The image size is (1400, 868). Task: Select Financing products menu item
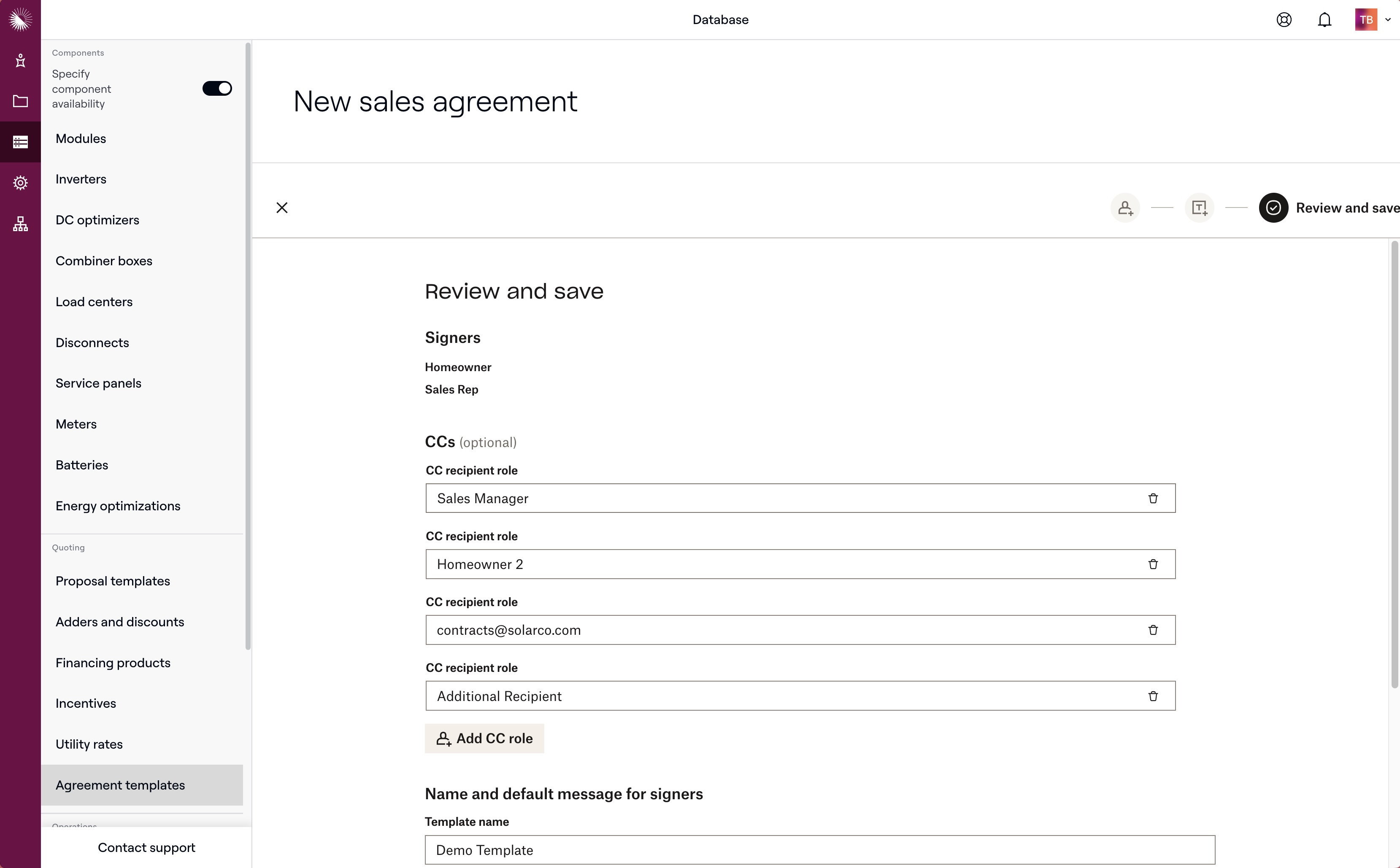pyautogui.click(x=113, y=663)
